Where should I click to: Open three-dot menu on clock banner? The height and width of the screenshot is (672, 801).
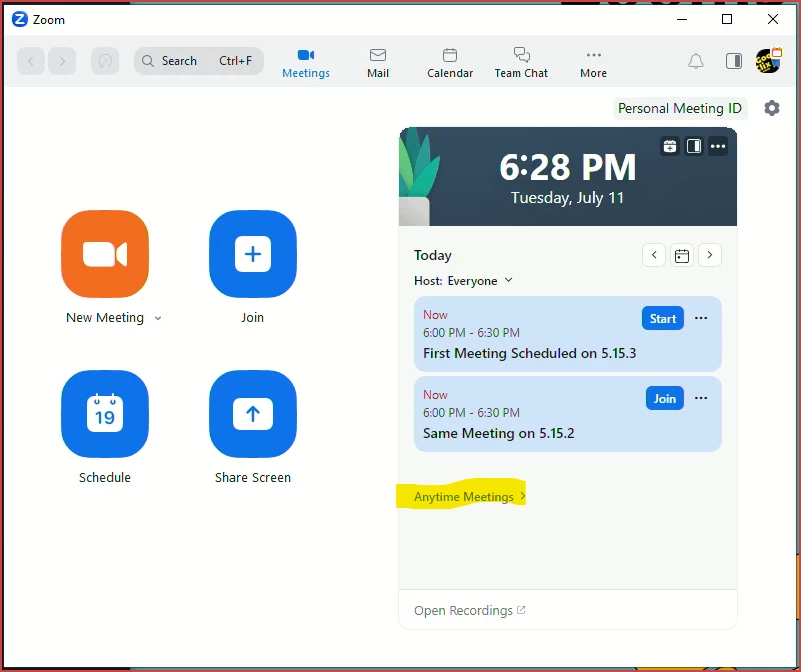(x=718, y=147)
